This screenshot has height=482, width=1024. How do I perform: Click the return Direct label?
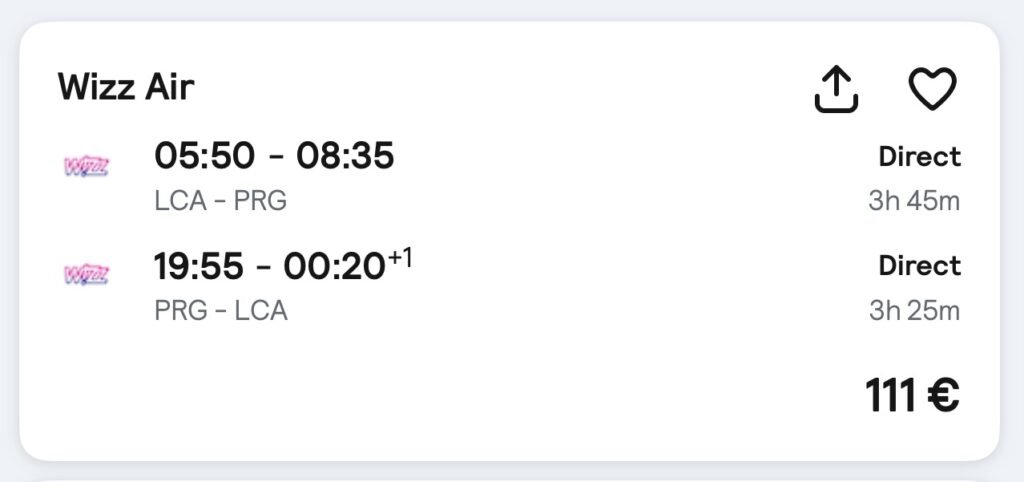pos(920,266)
